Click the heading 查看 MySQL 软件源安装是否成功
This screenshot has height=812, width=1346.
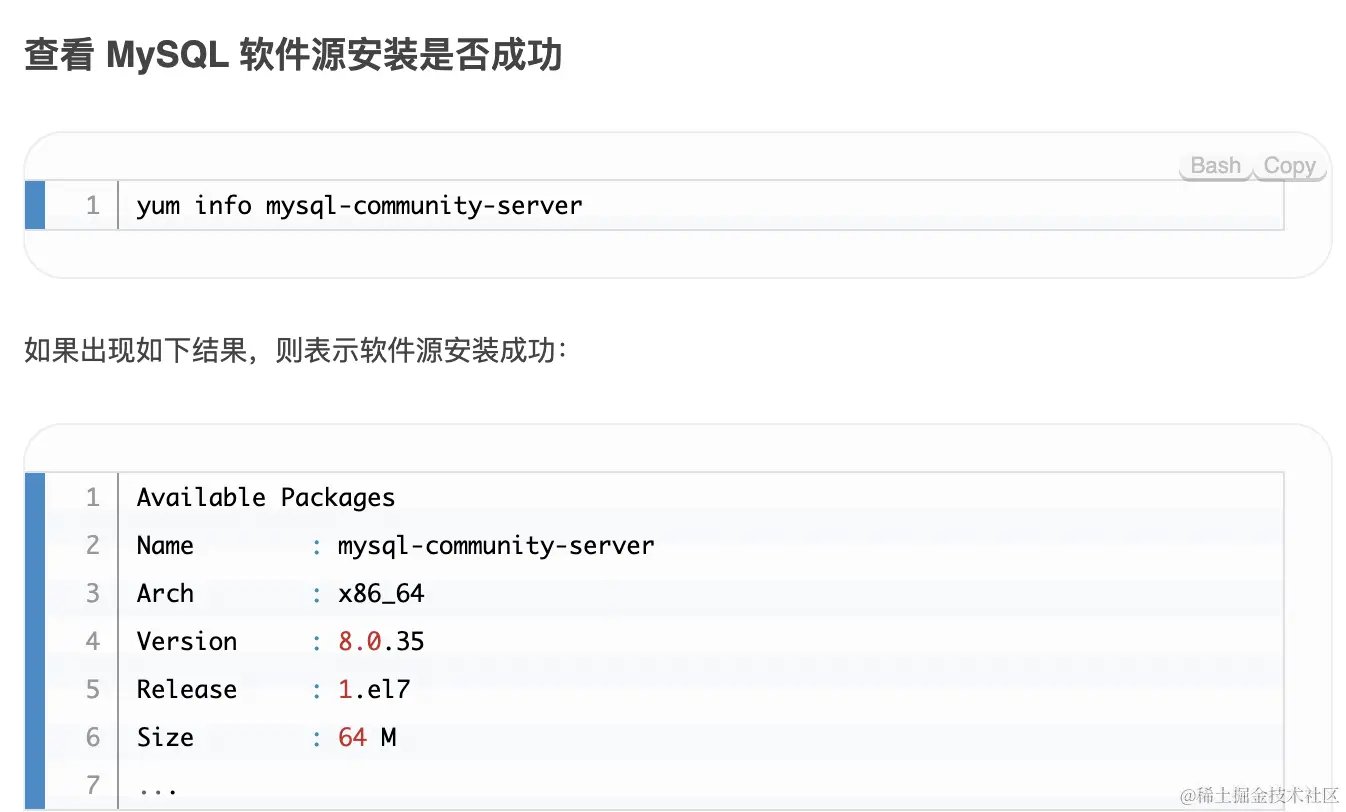[293, 56]
